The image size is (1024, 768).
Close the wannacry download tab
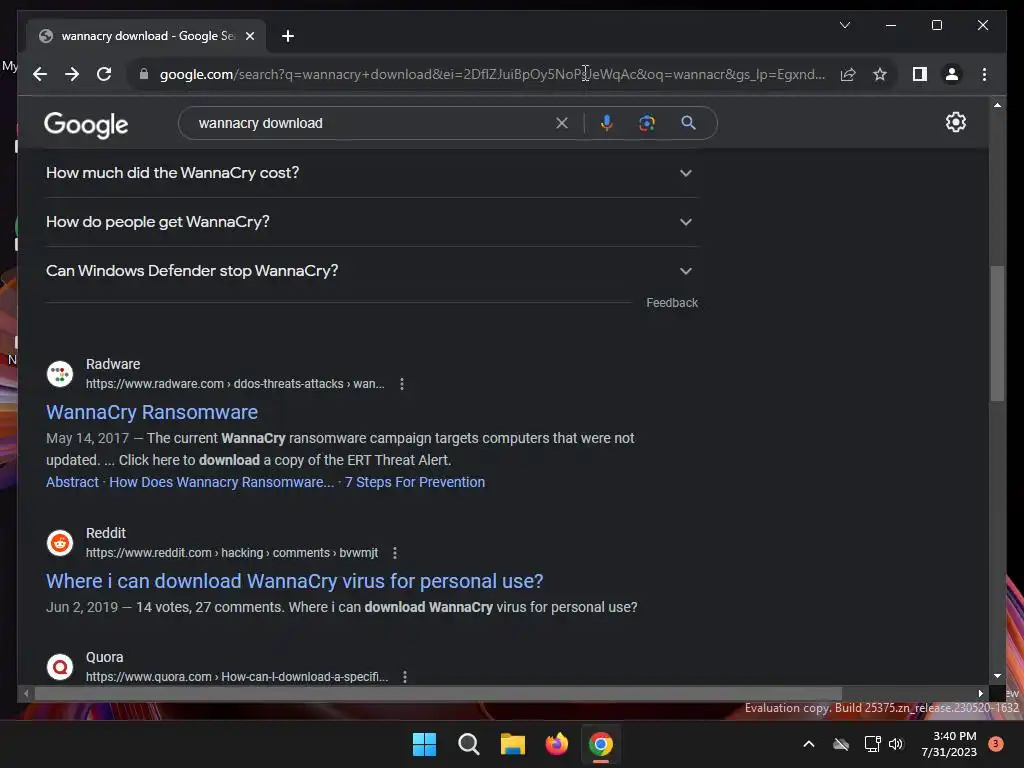[x=249, y=36]
